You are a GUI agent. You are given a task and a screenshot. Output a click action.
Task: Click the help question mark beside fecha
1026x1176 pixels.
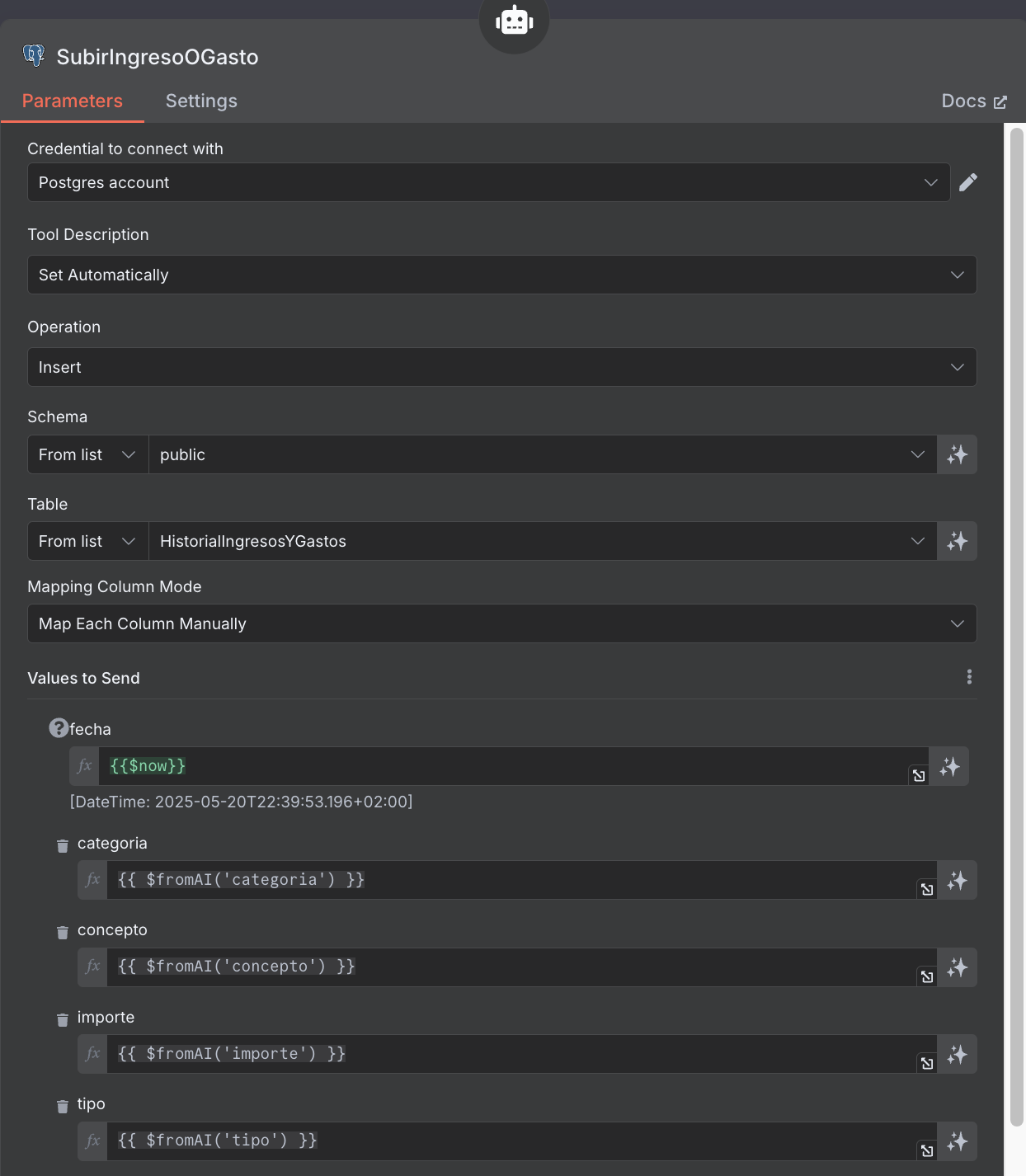click(59, 728)
